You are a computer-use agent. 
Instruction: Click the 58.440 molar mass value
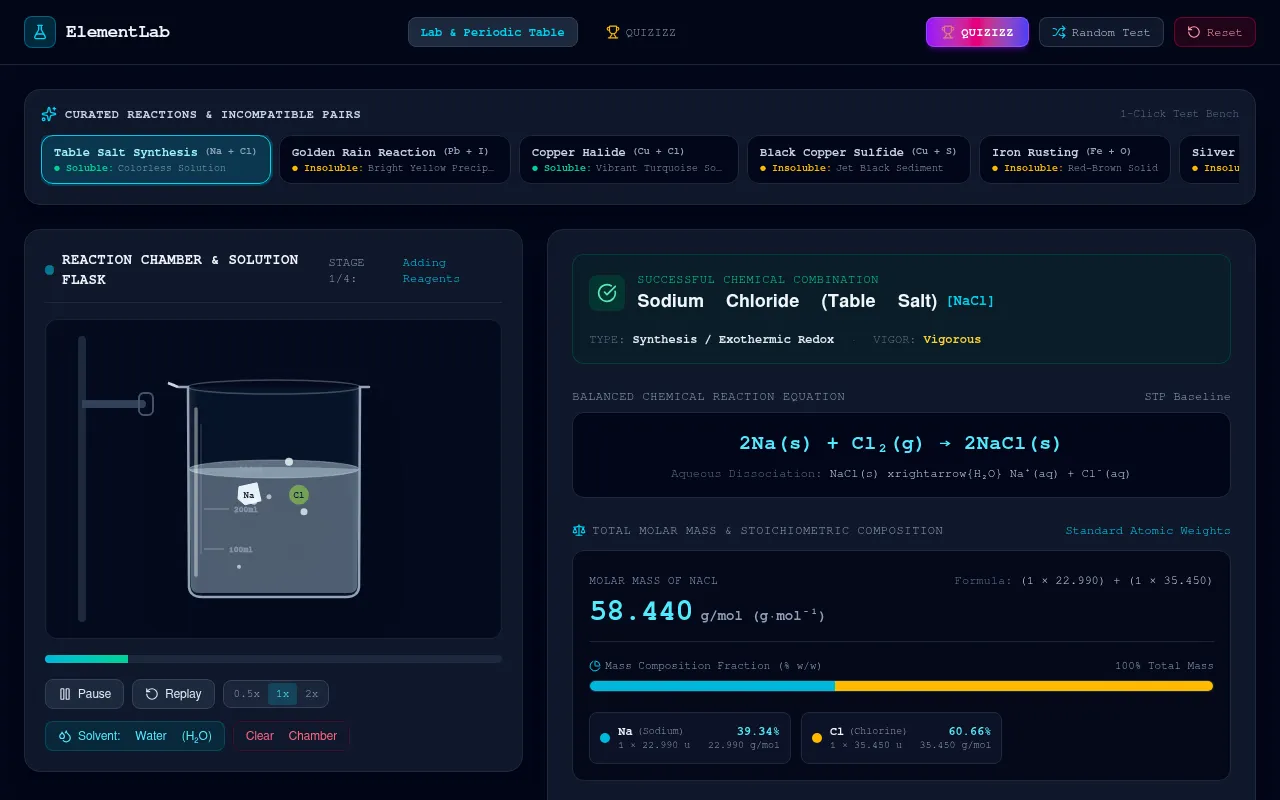[x=641, y=611]
